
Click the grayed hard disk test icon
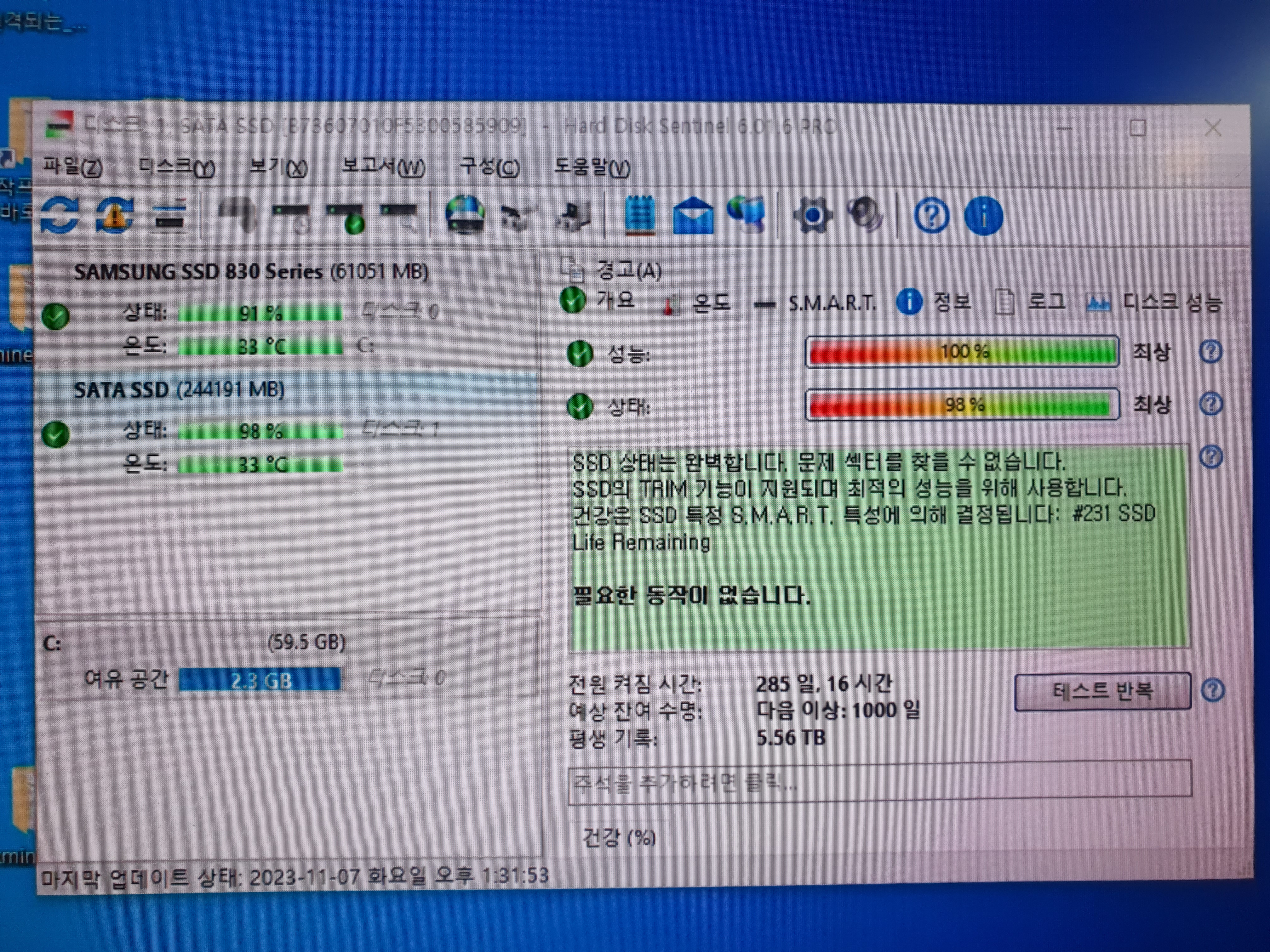click(237, 215)
